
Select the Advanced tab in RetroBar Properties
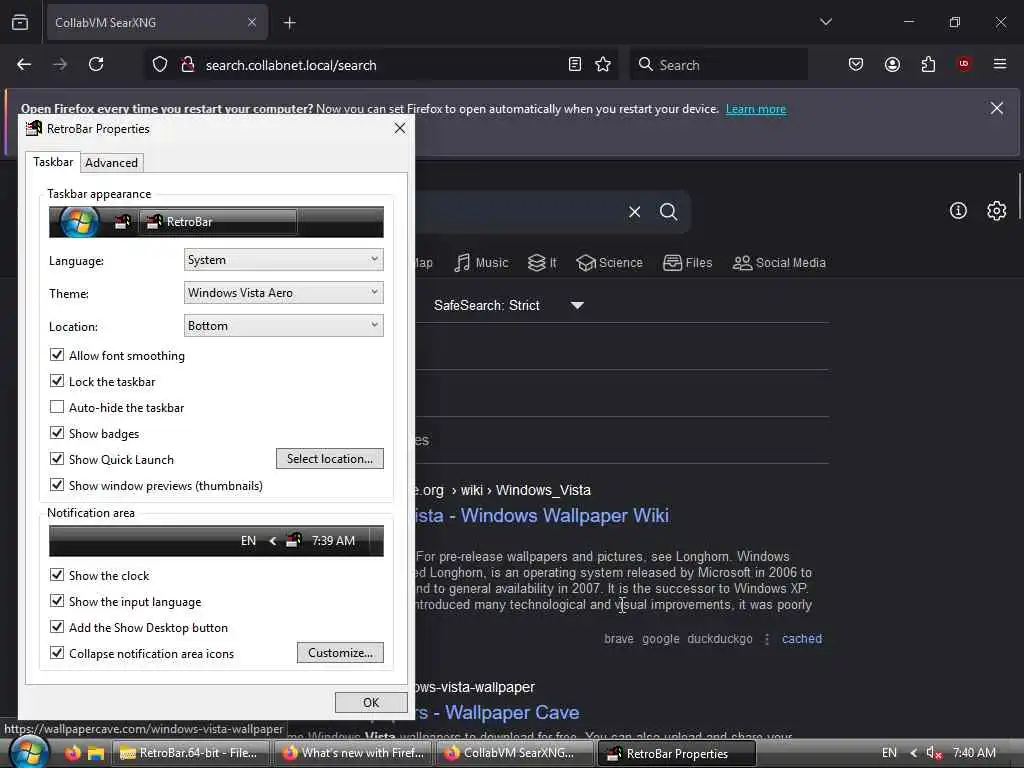[x=111, y=163]
